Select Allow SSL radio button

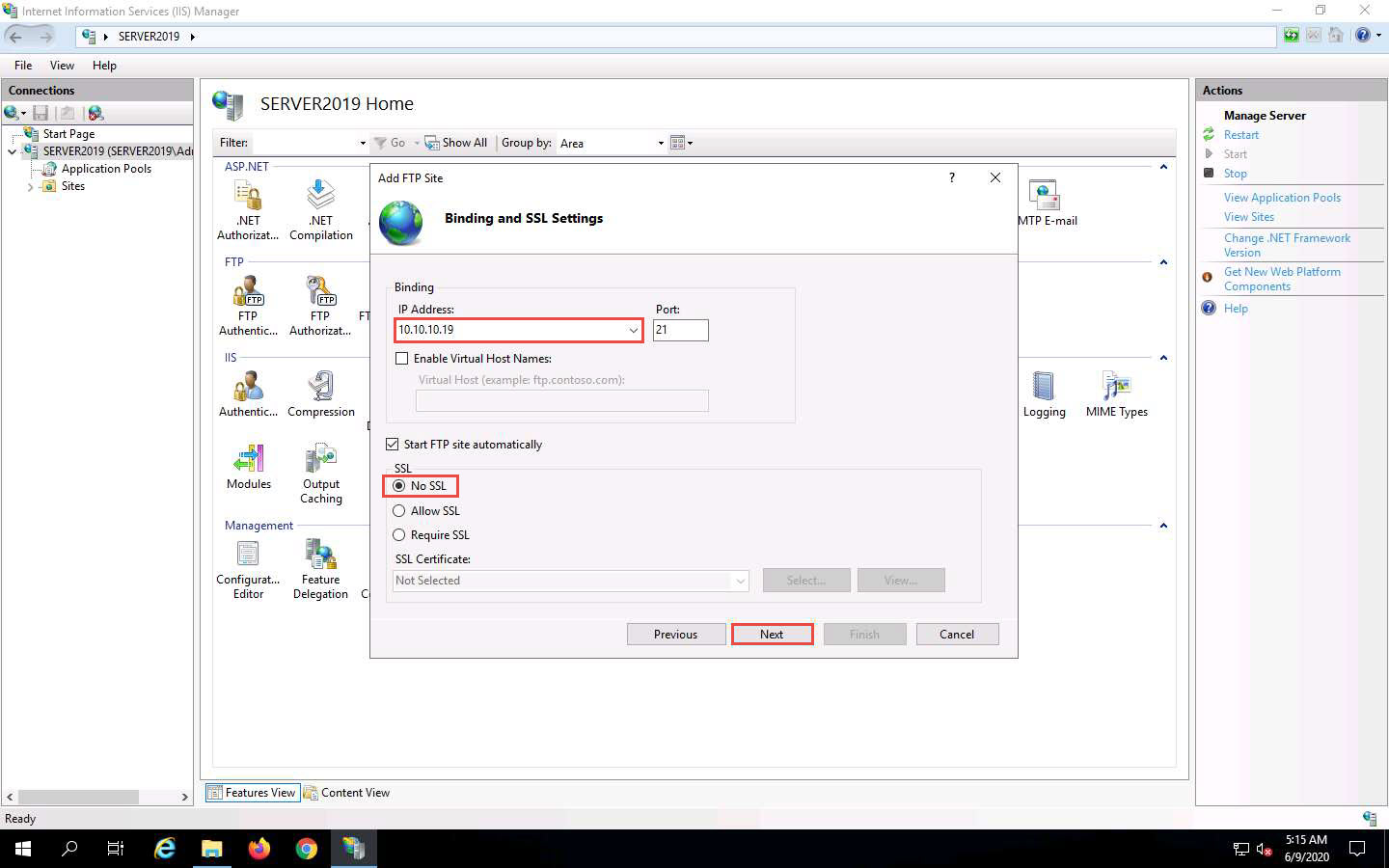399,511
